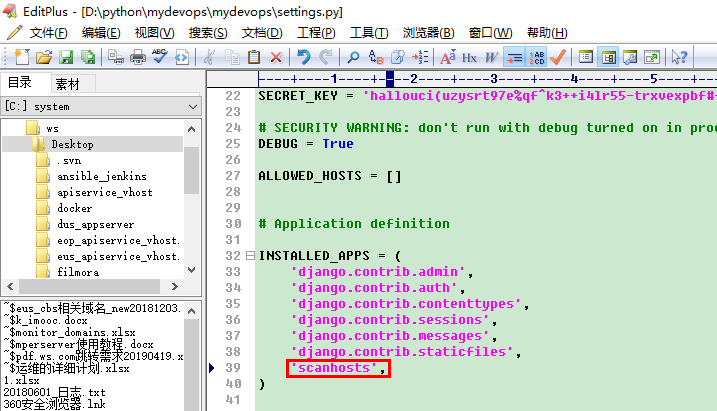Select file 20180601_日志.txt

click(54, 392)
